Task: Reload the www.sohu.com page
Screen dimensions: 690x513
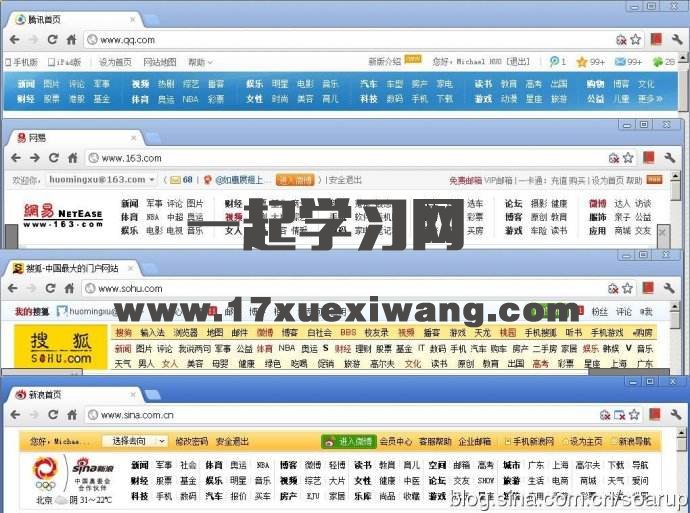Action: 51,288
